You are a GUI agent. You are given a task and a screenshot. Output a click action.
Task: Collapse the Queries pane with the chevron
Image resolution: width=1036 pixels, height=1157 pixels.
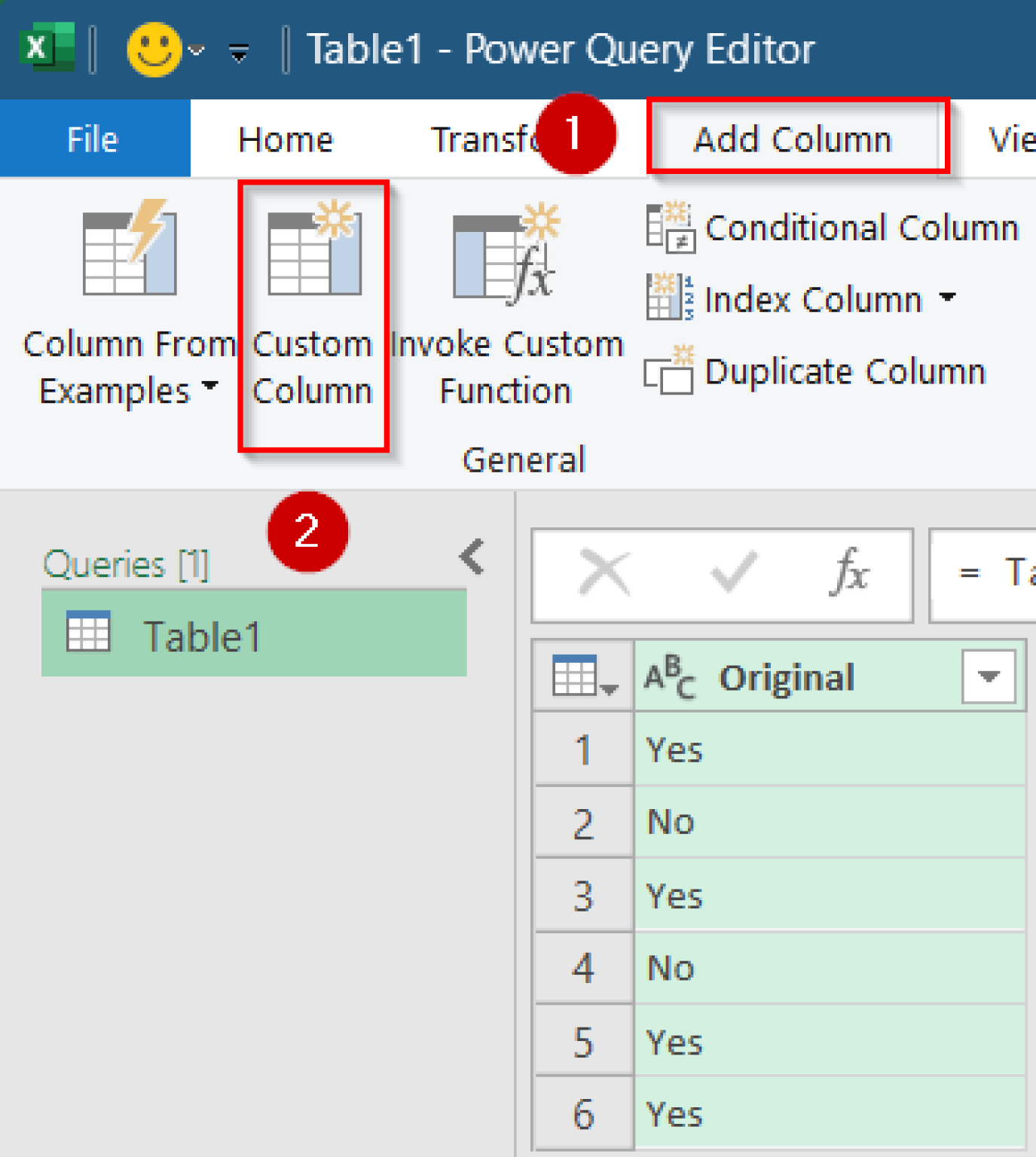click(472, 557)
